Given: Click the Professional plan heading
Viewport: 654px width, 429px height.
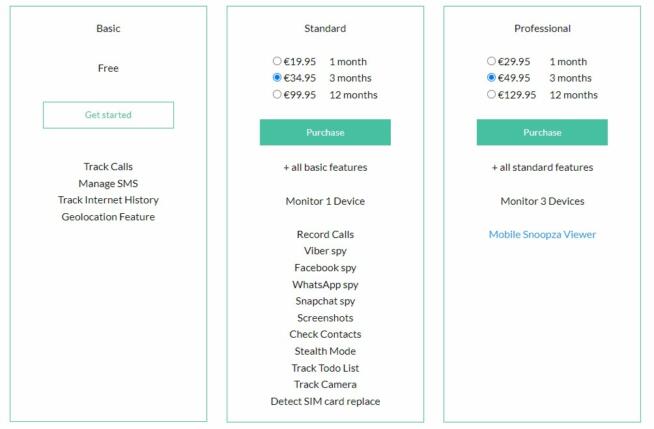Looking at the screenshot, I should [542, 28].
